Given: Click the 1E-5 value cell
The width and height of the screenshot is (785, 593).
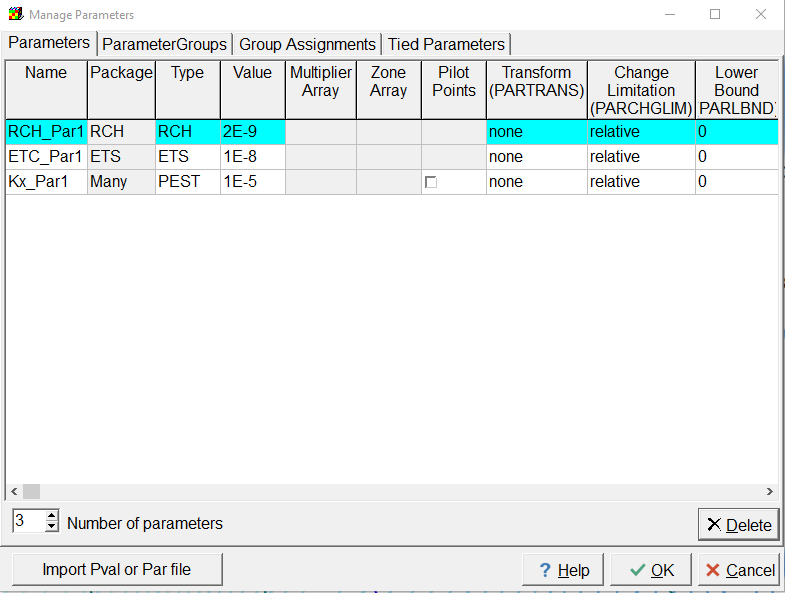Looking at the screenshot, I should tap(253, 182).
